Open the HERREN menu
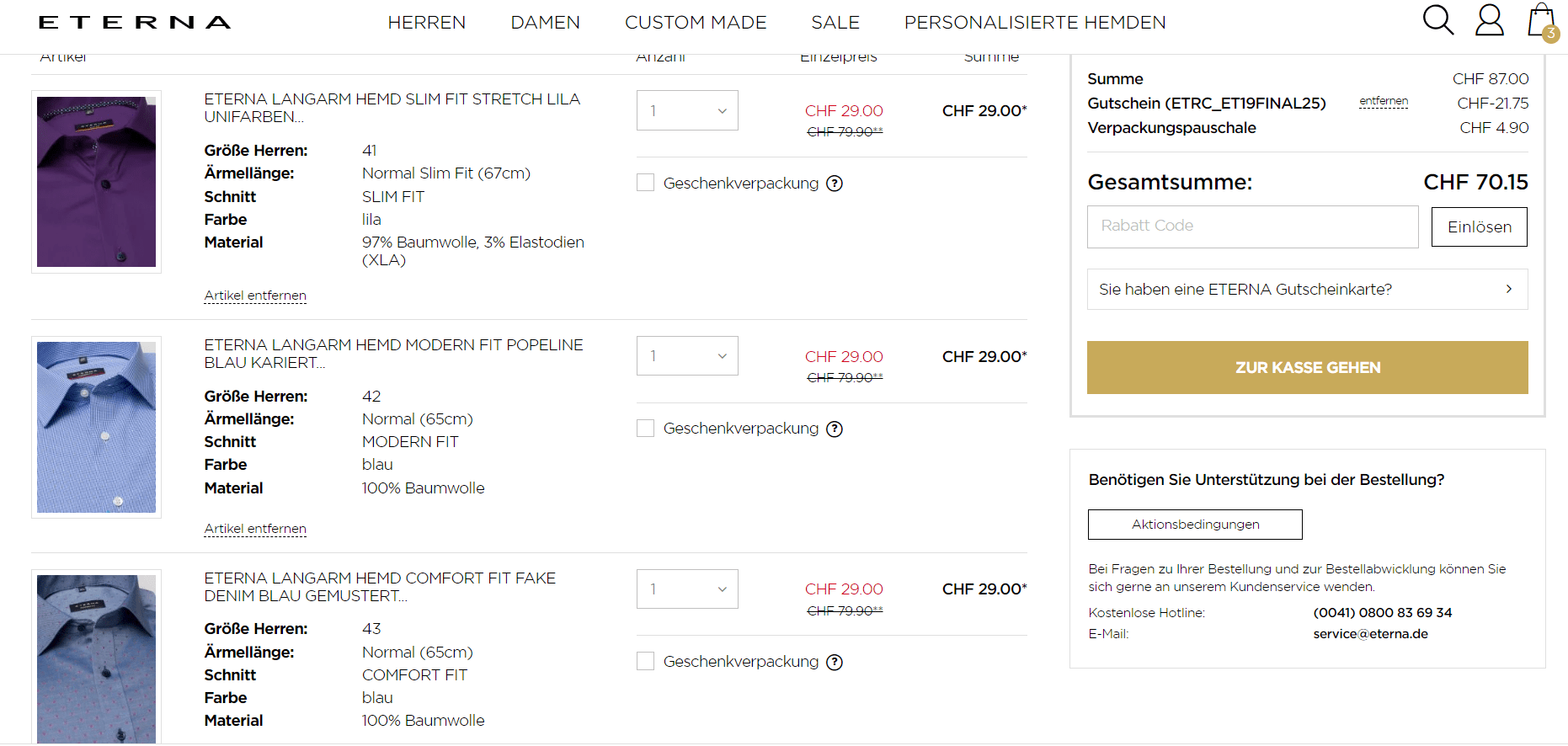The image size is (1568, 746). coord(426,23)
